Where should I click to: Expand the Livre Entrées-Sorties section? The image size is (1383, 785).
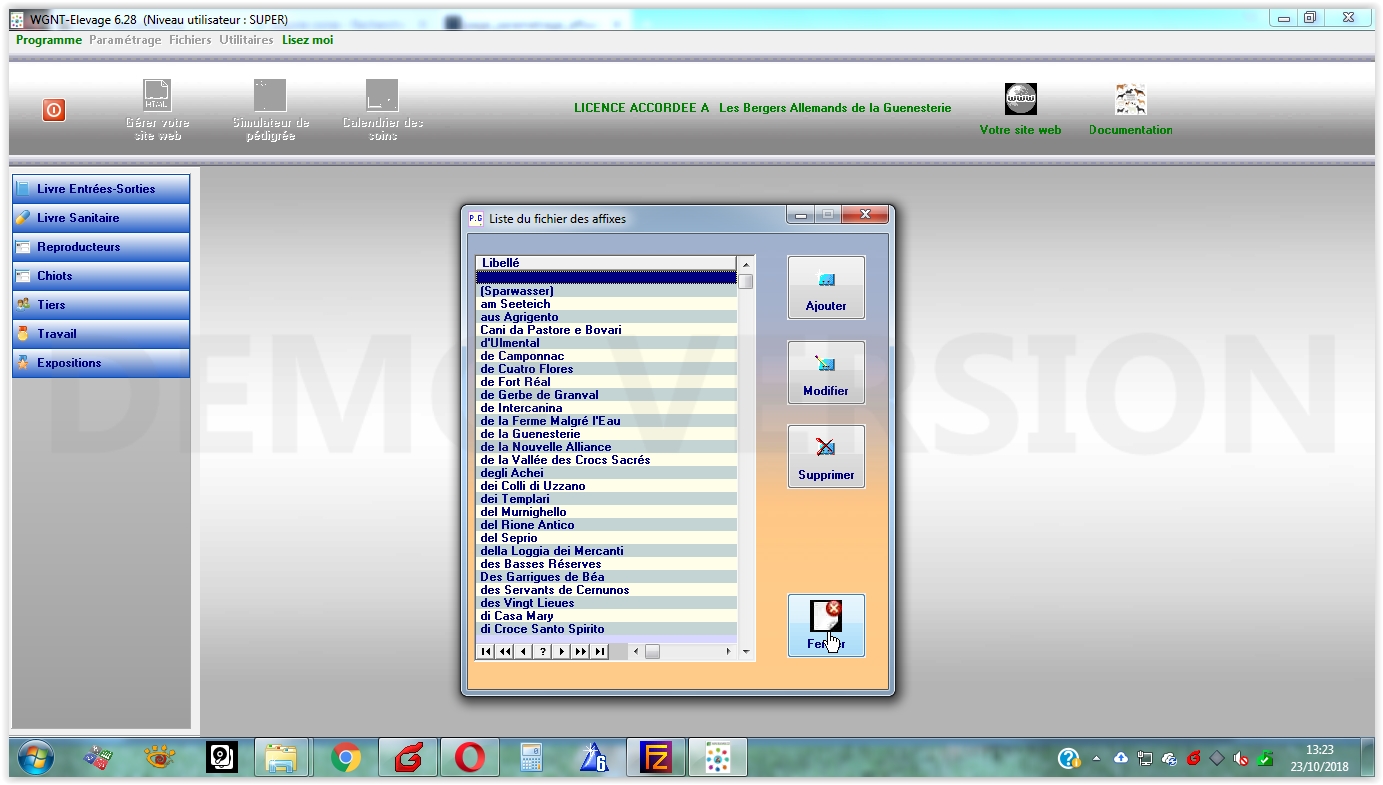[x=101, y=189]
